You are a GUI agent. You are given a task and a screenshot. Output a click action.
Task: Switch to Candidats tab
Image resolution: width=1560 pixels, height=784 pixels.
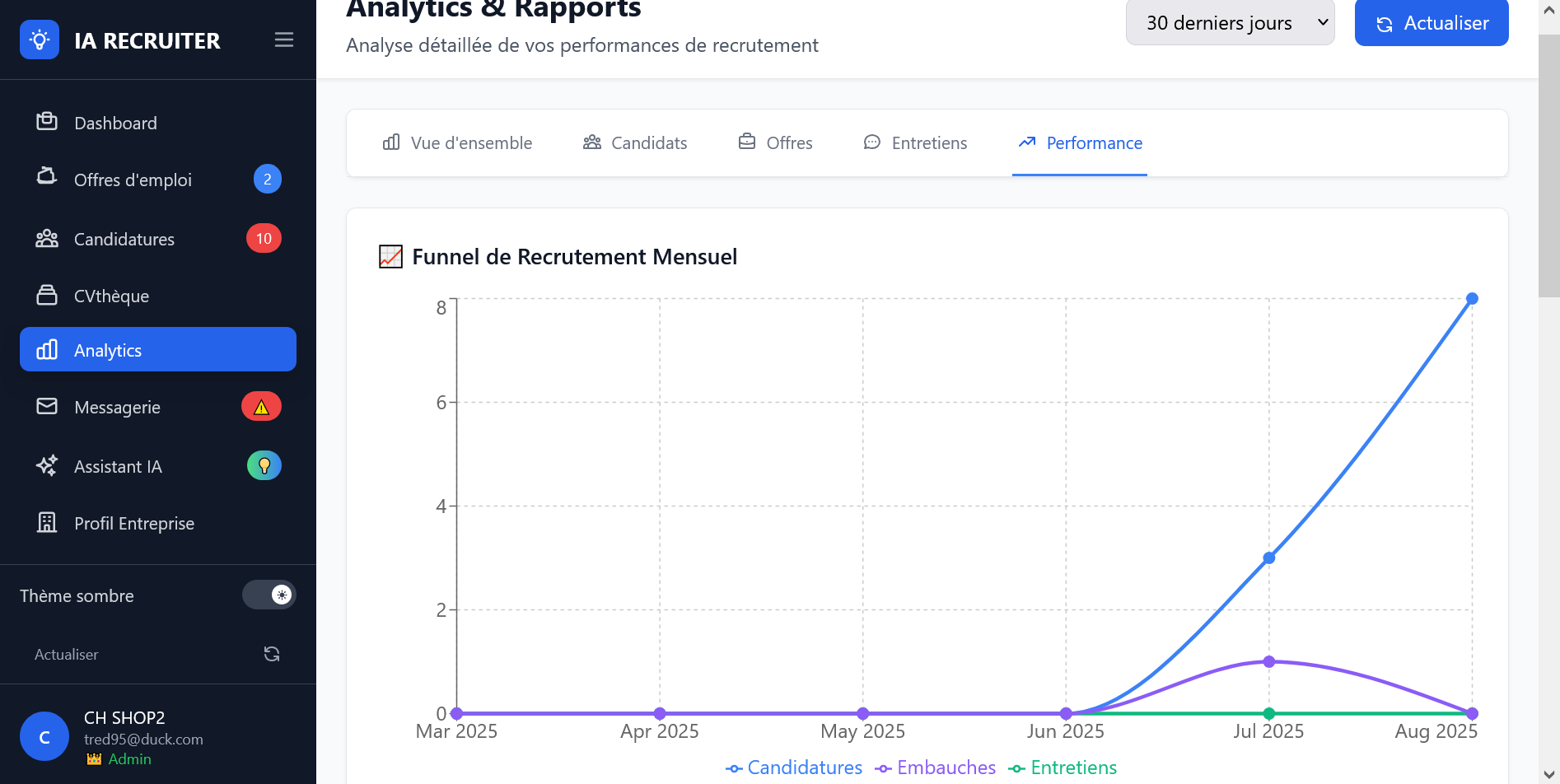pos(634,142)
